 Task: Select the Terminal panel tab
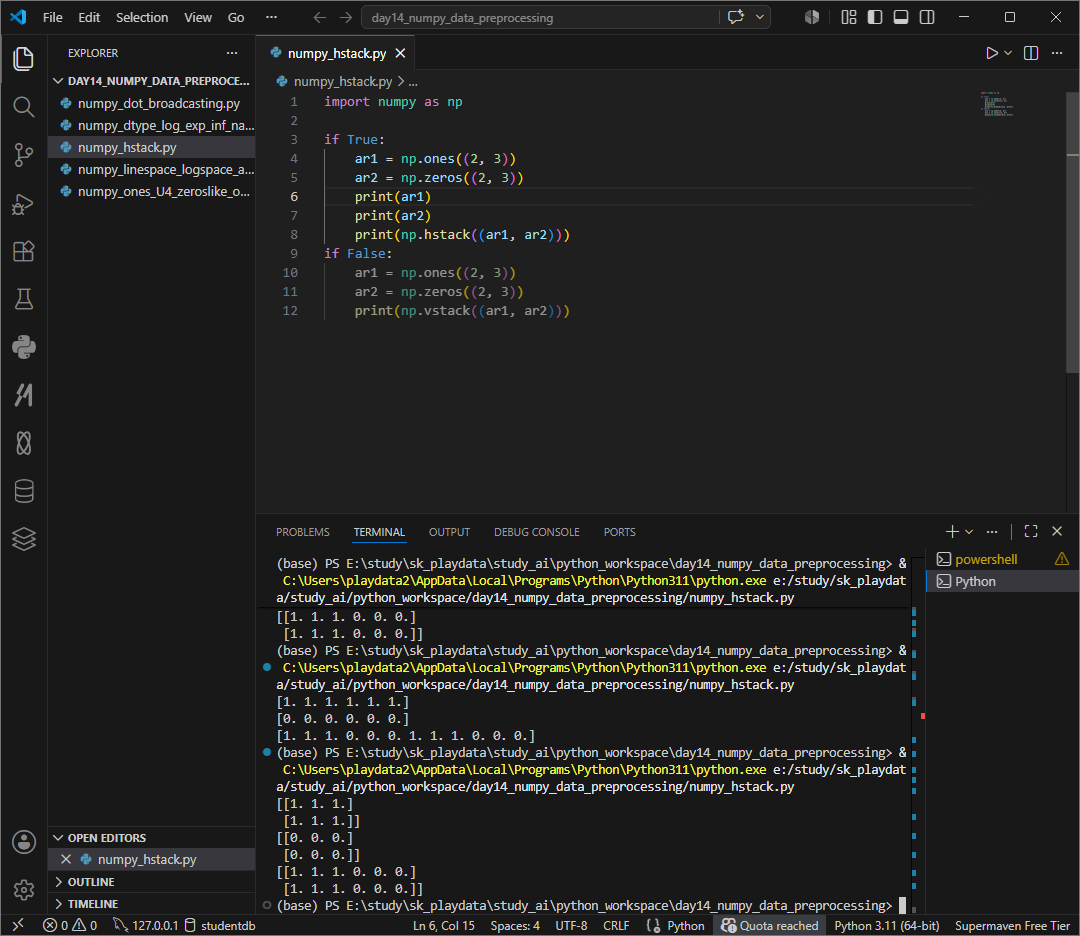[x=379, y=532]
